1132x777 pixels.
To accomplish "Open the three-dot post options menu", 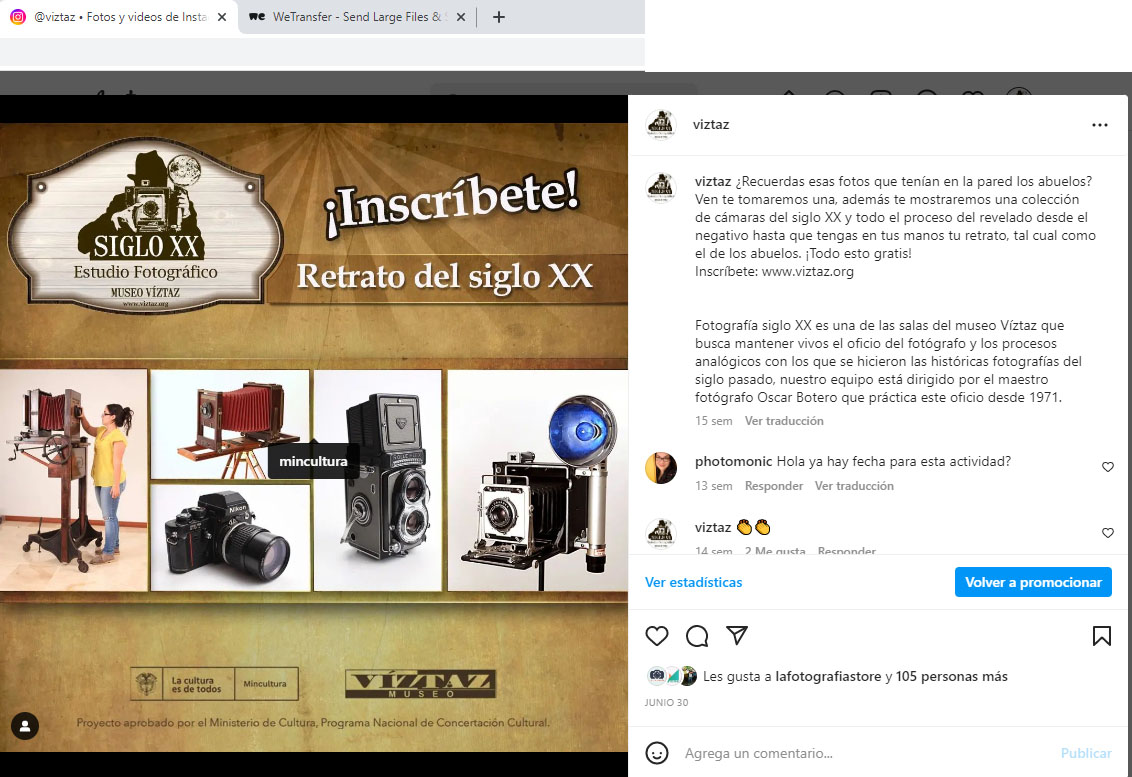I will pyautogui.click(x=1100, y=125).
